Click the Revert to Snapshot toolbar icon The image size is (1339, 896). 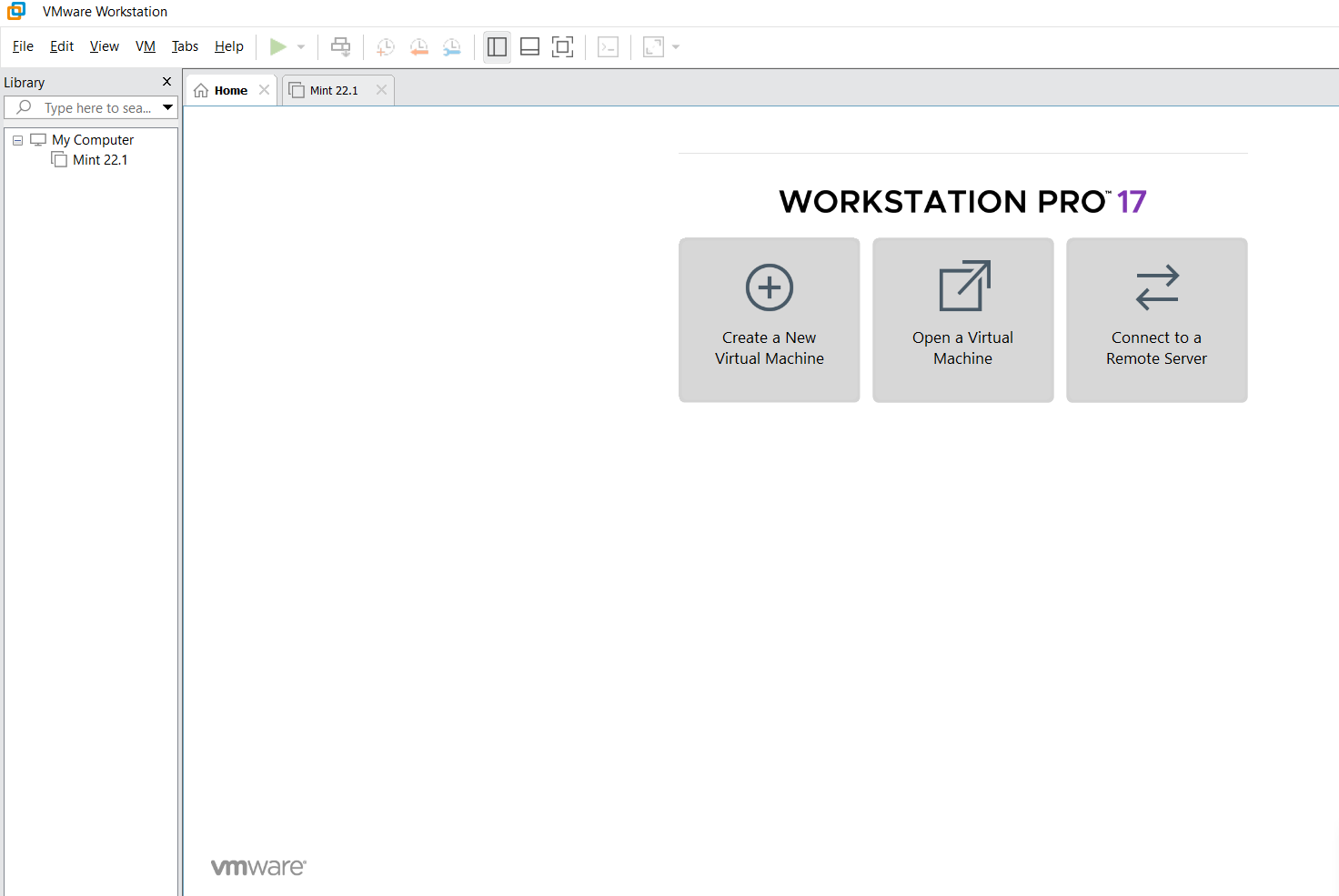coord(418,46)
